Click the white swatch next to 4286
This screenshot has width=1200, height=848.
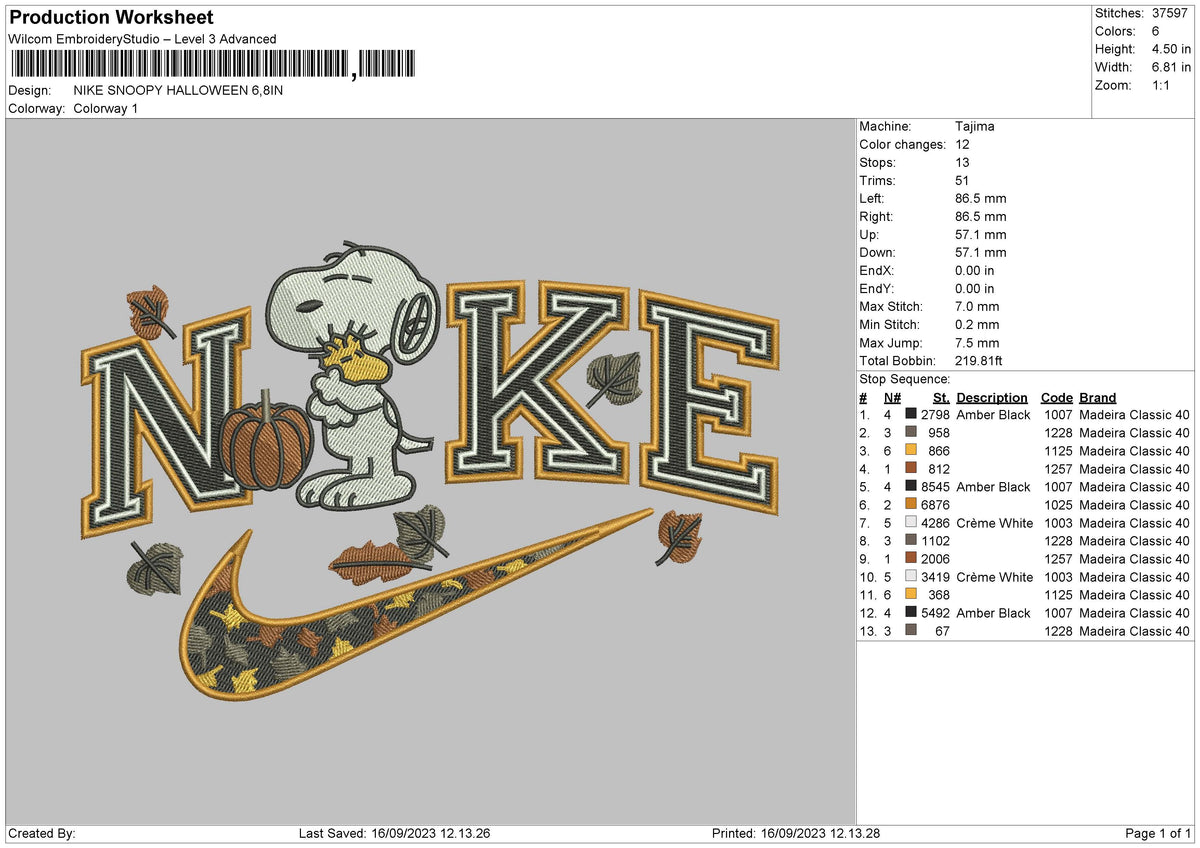(911, 522)
